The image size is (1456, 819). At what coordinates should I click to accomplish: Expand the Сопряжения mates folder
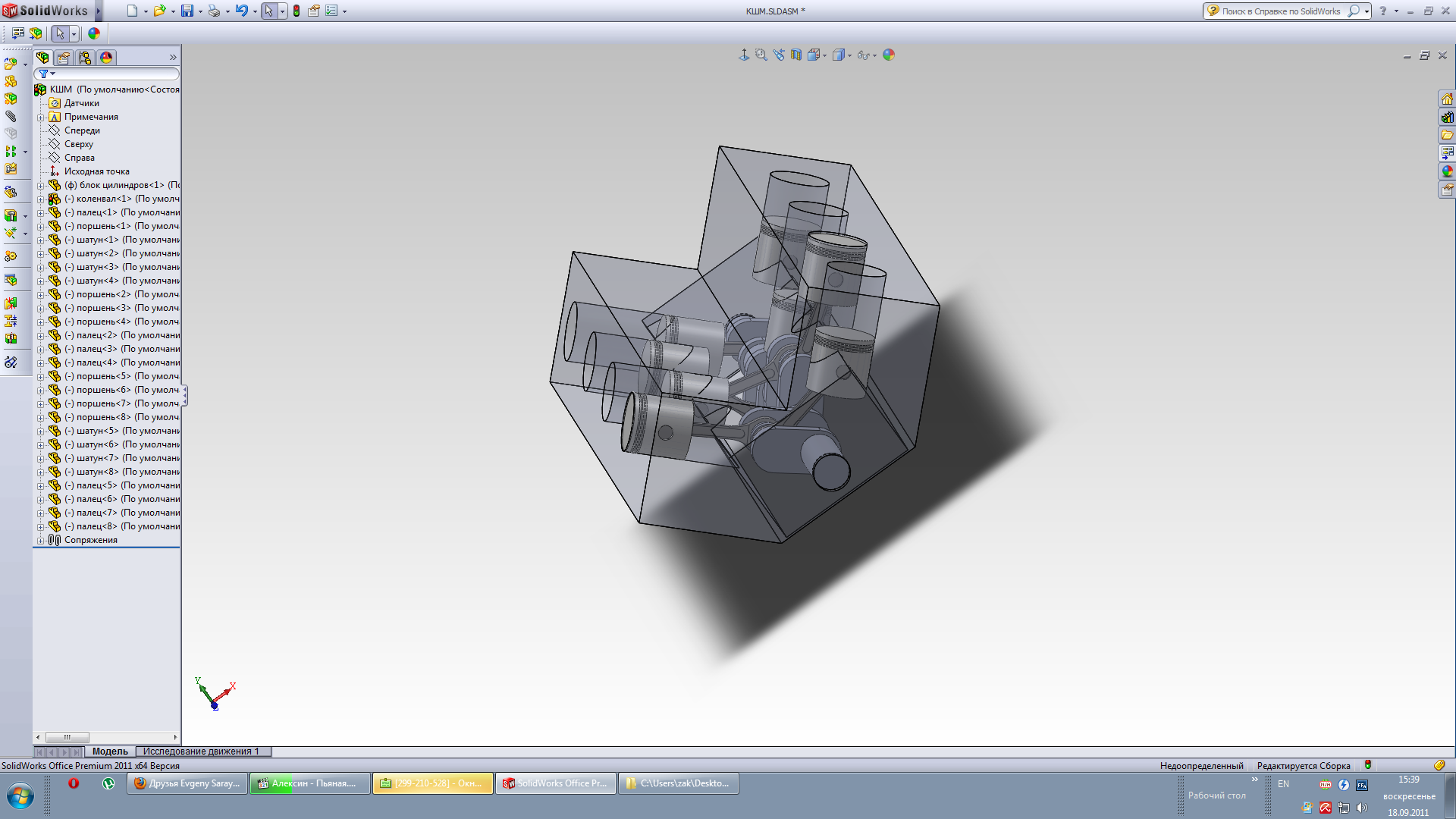coord(41,541)
